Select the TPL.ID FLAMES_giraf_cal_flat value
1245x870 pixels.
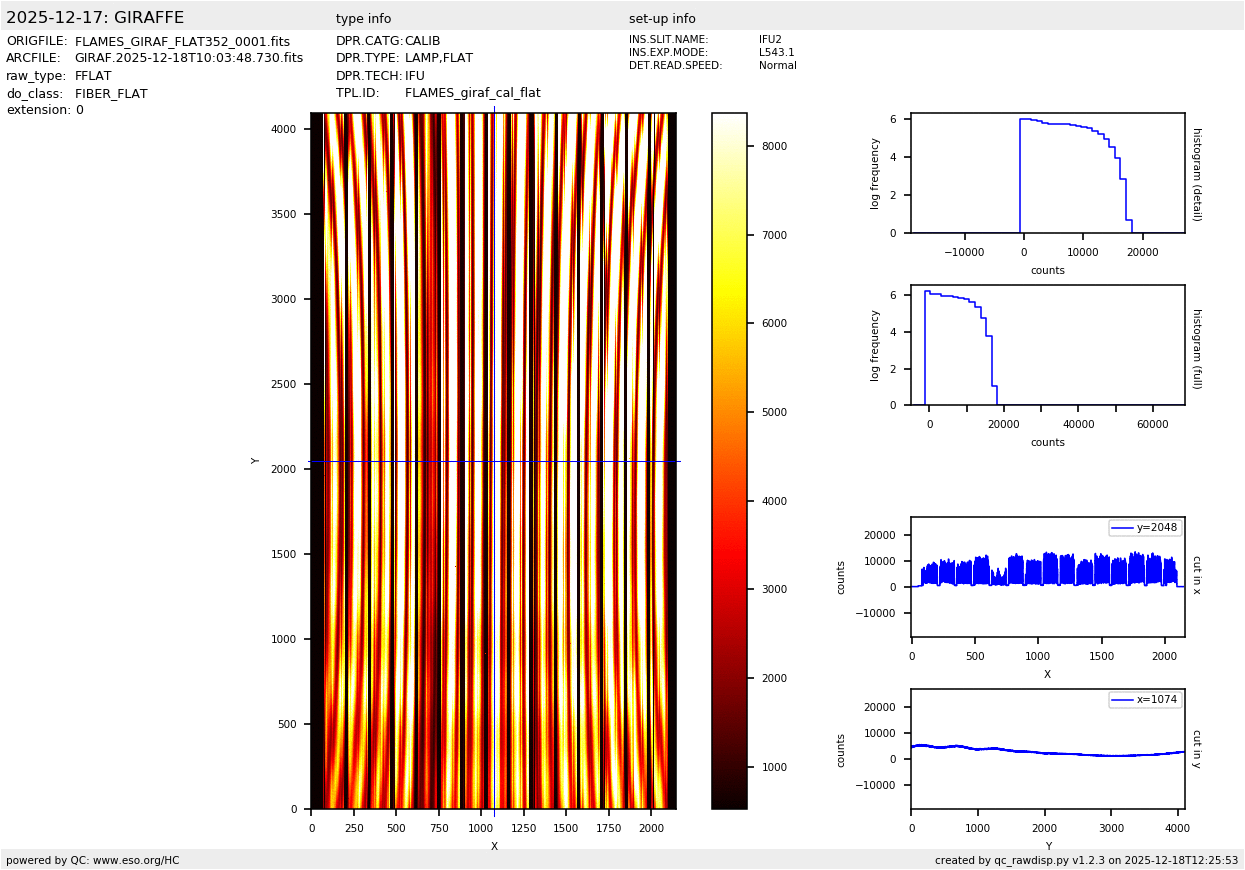point(472,93)
